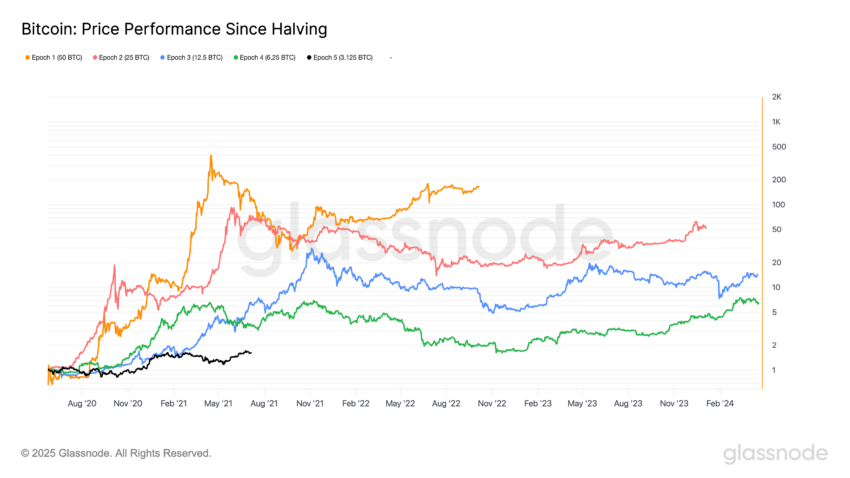
Task: Toggle the Epoch 3 (12.5 BTC) series label
Action: (x=194, y=58)
